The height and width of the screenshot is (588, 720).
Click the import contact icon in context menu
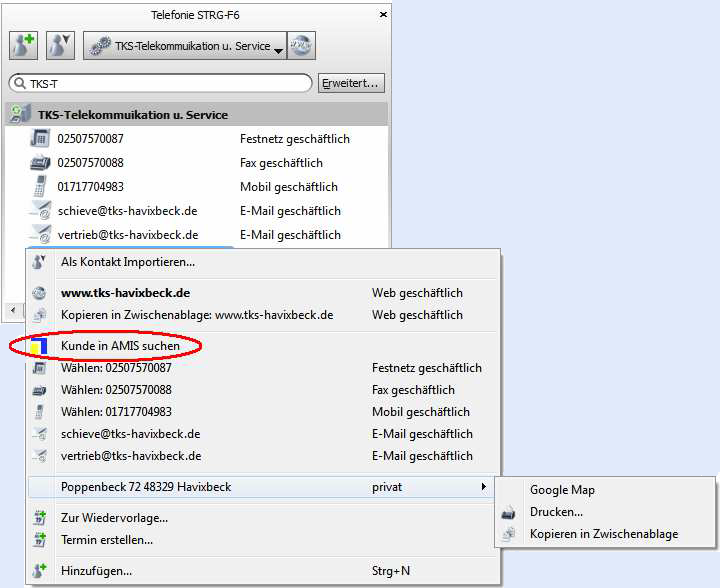tap(39, 262)
